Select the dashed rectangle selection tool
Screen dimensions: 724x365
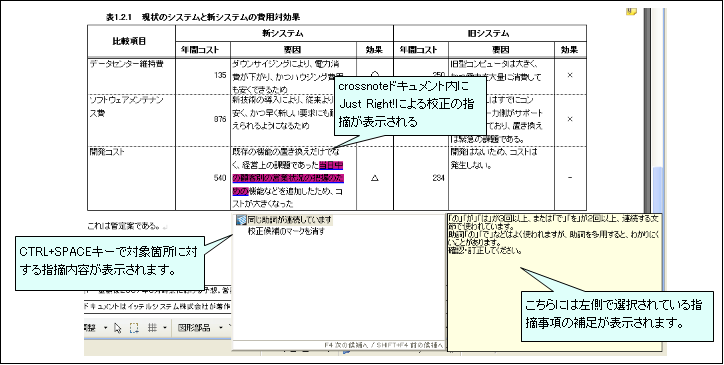[x=134, y=328]
